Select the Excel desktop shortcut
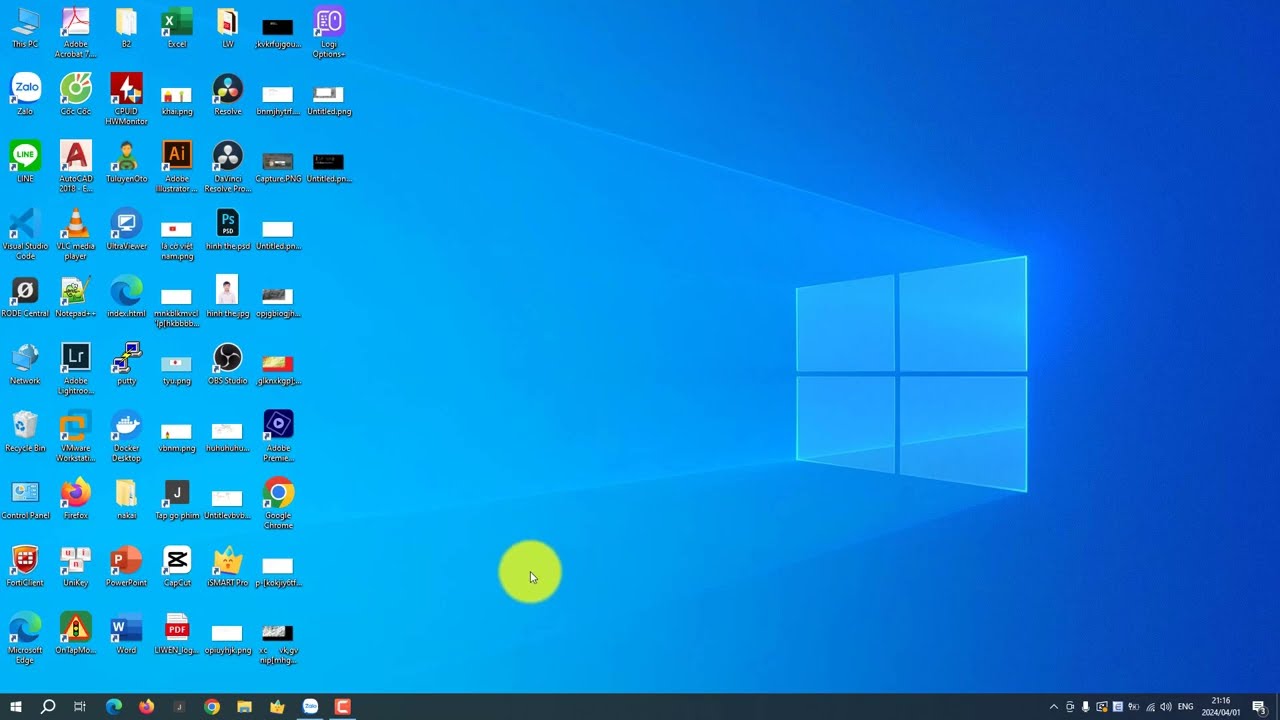Screen dimensions: 1280x720 pos(177,28)
